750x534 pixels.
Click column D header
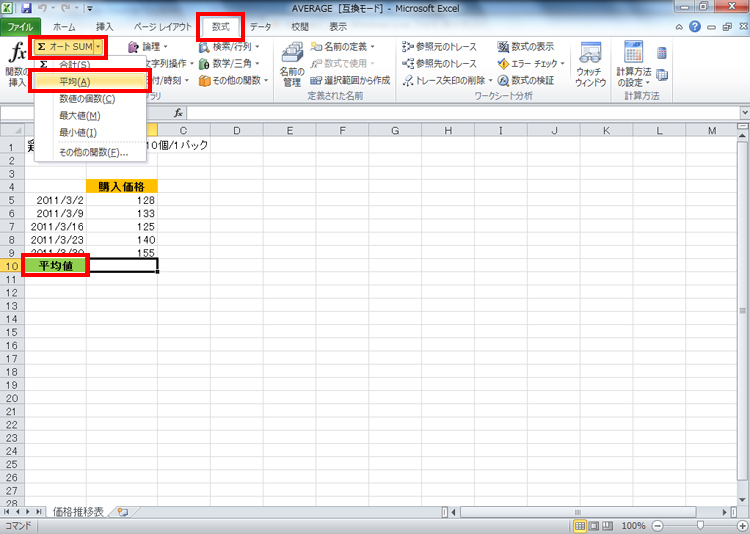tap(236, 131)
